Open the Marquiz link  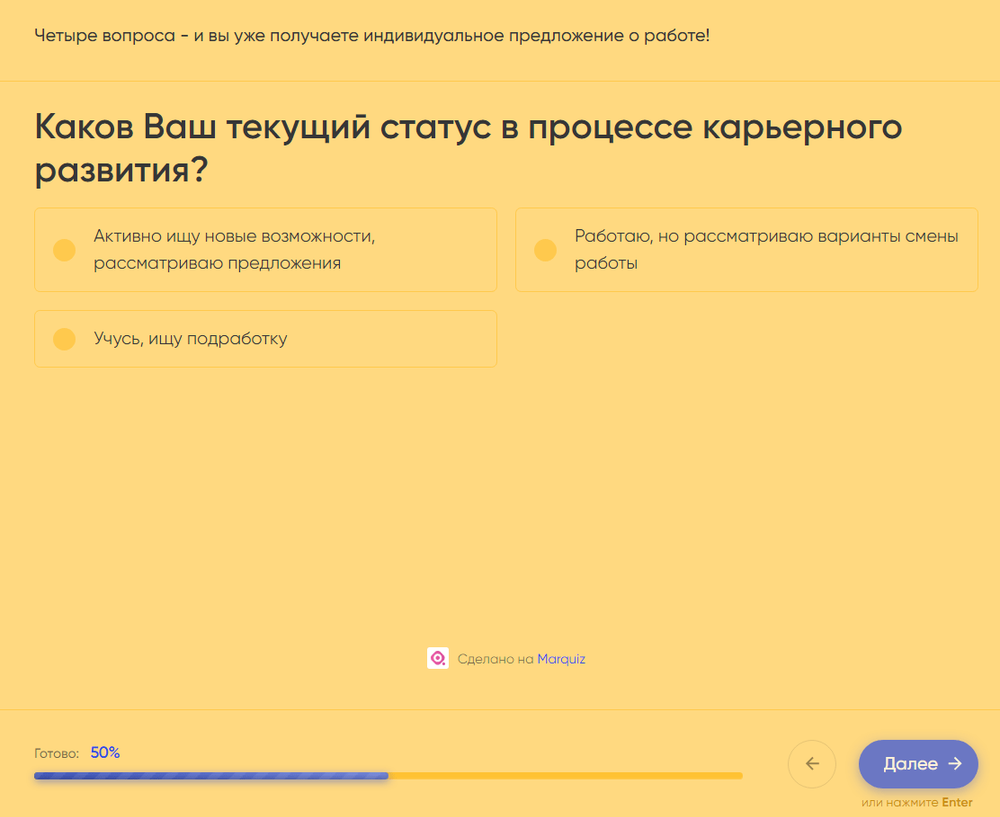click(561, 659)
